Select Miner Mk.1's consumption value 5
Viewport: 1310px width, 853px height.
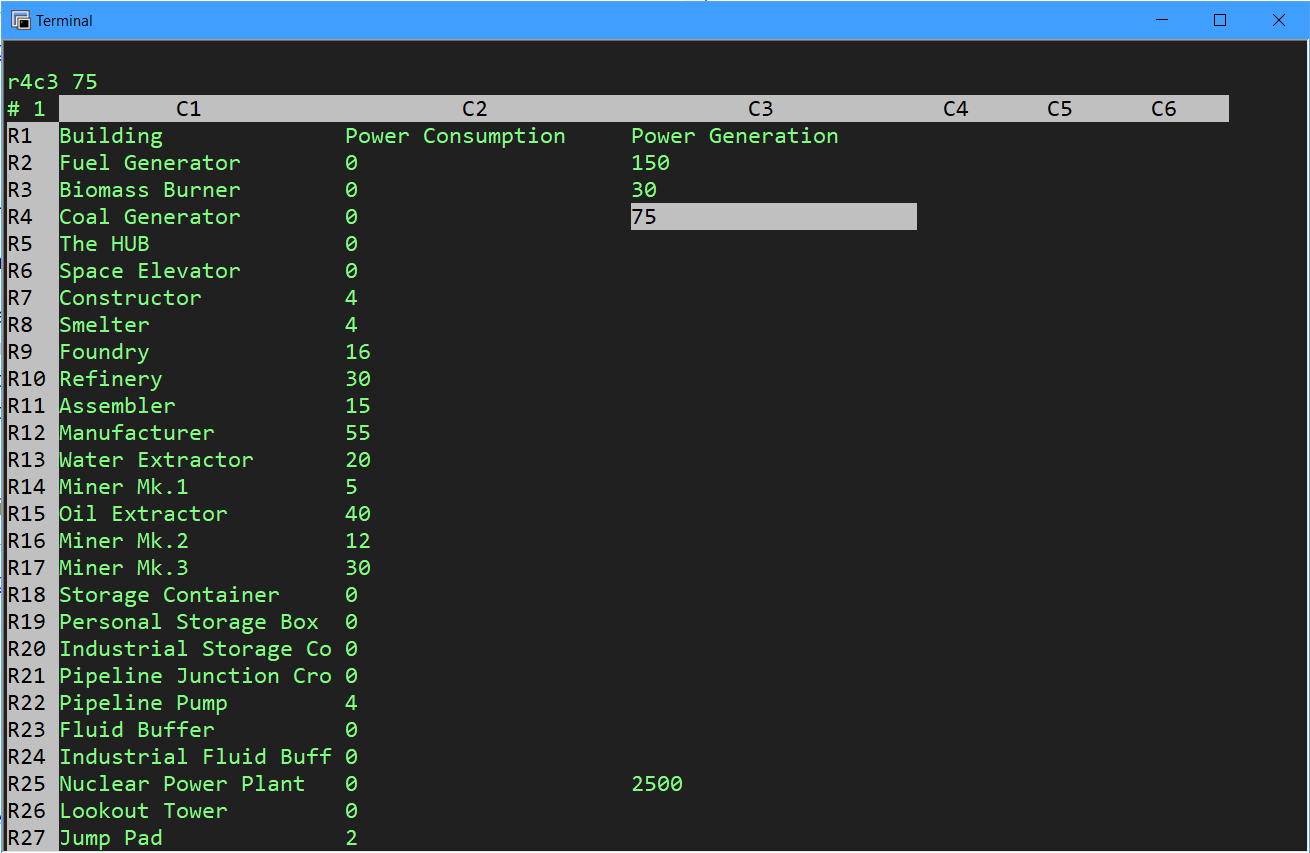[x=351, y=487]
